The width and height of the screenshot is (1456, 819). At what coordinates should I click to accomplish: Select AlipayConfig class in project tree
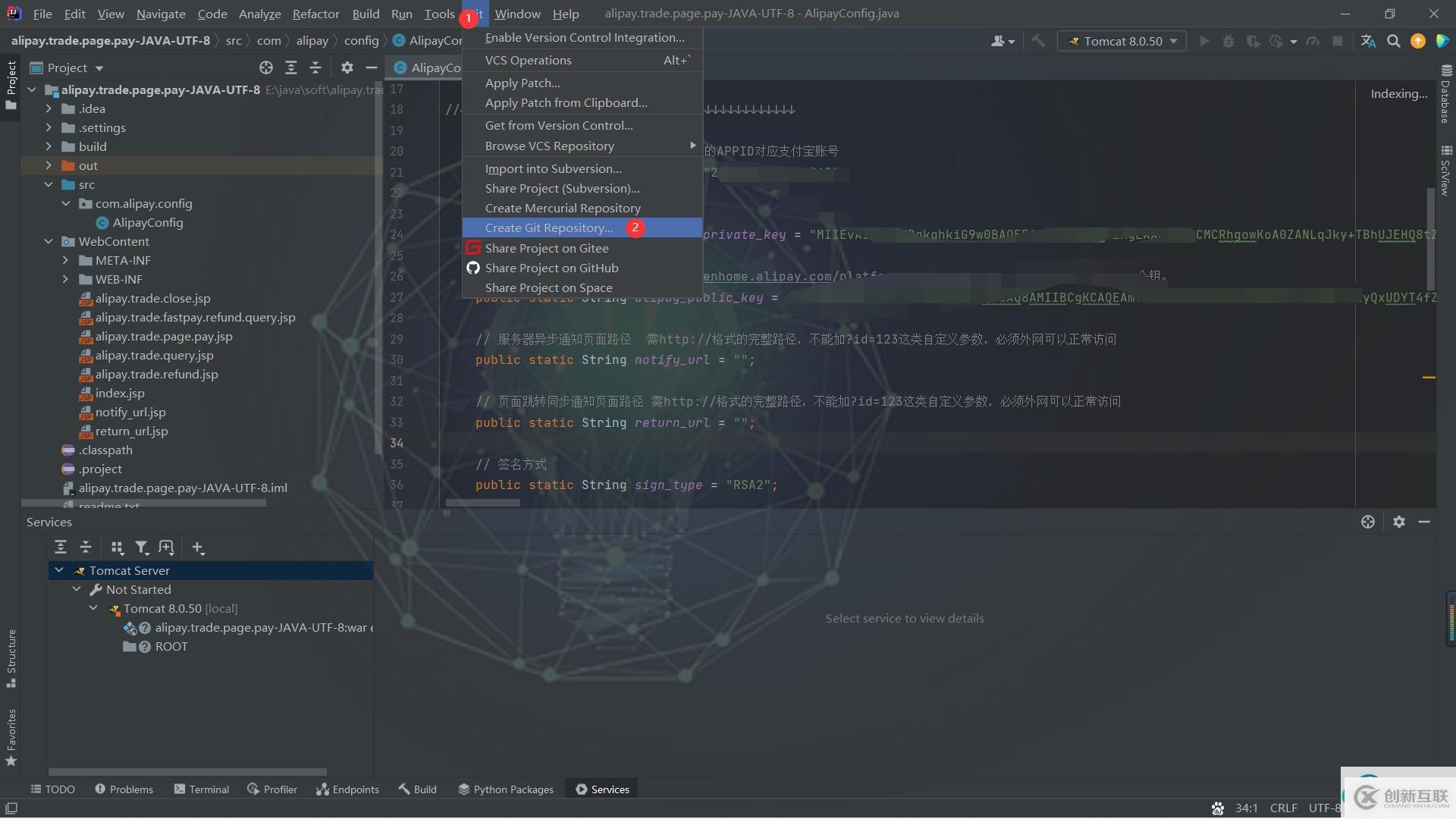148,222
